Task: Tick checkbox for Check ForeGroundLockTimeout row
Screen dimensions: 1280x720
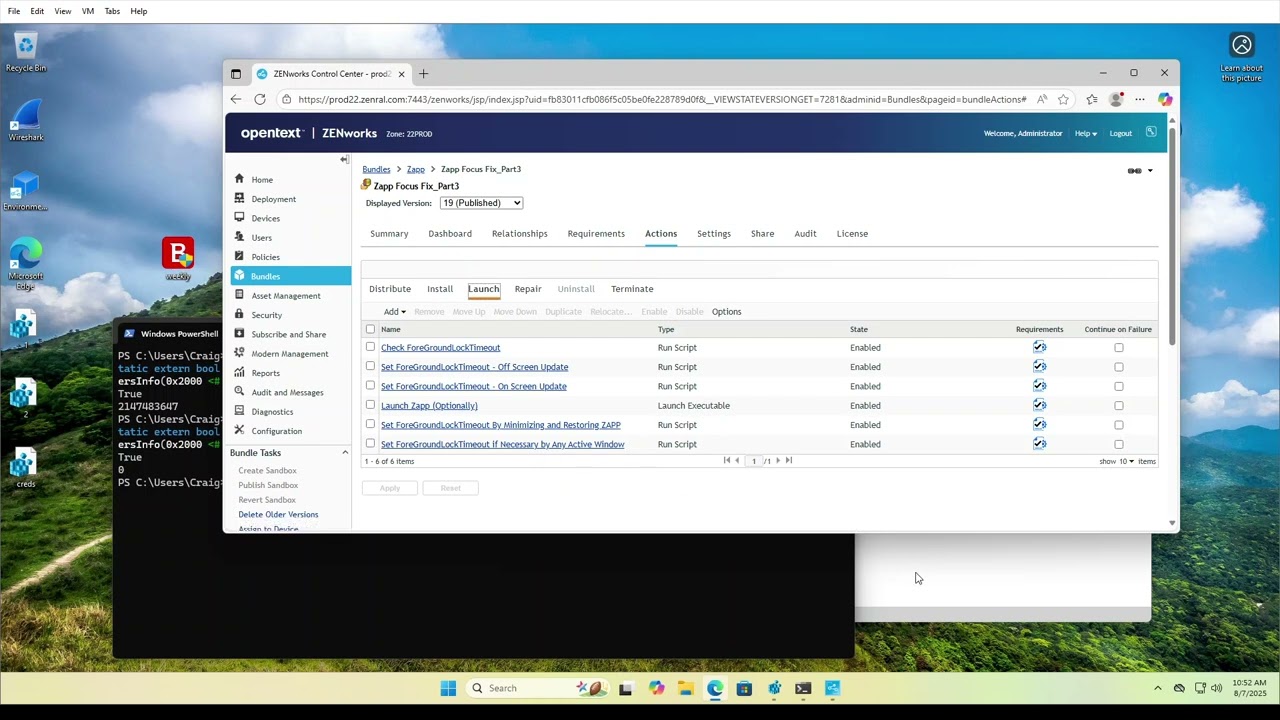Action: pos(370,347)
